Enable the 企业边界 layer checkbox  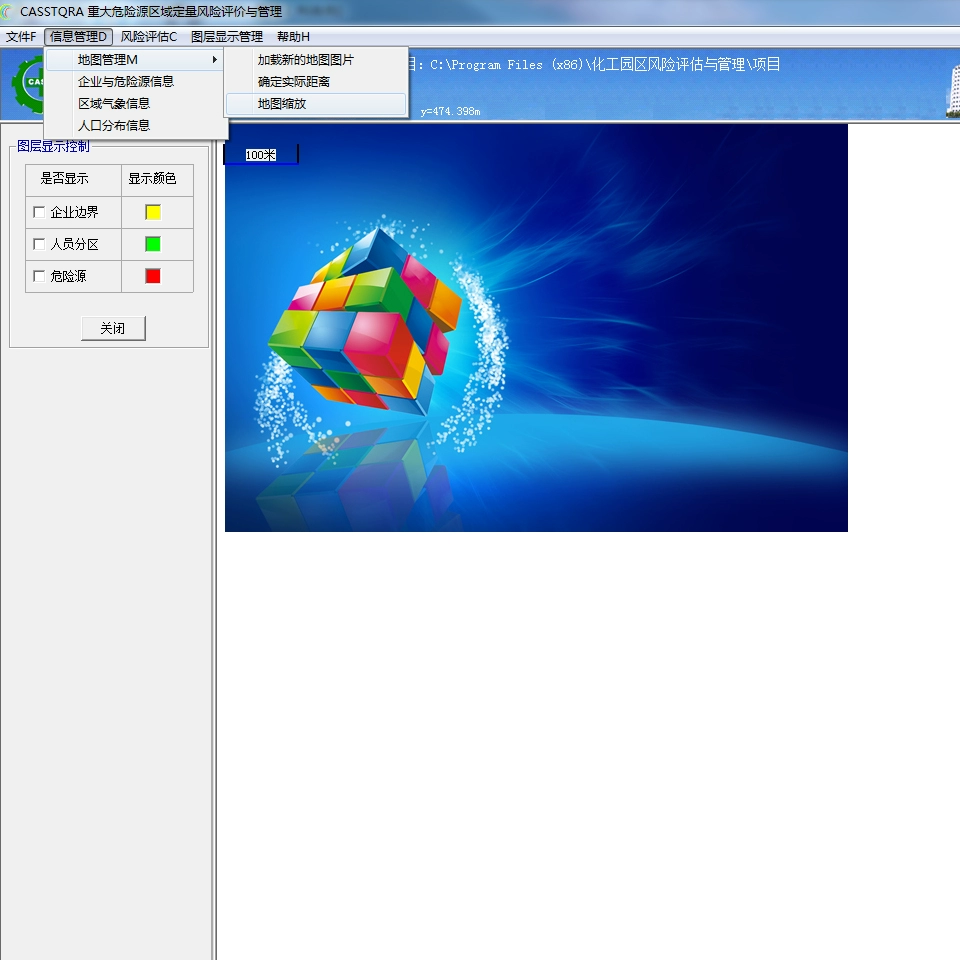(39, 212)
